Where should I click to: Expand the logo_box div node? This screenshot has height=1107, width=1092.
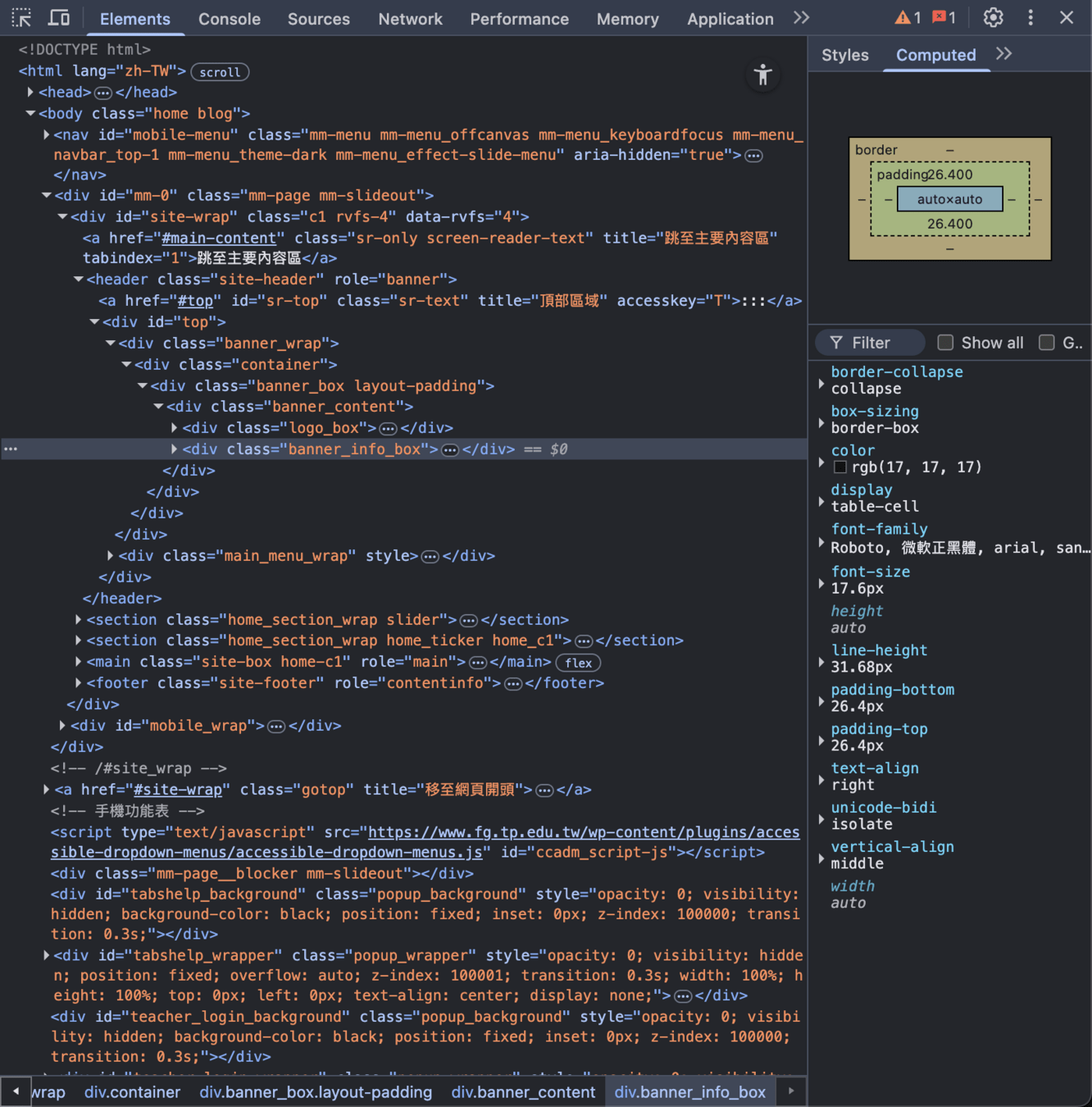[174, 428]
